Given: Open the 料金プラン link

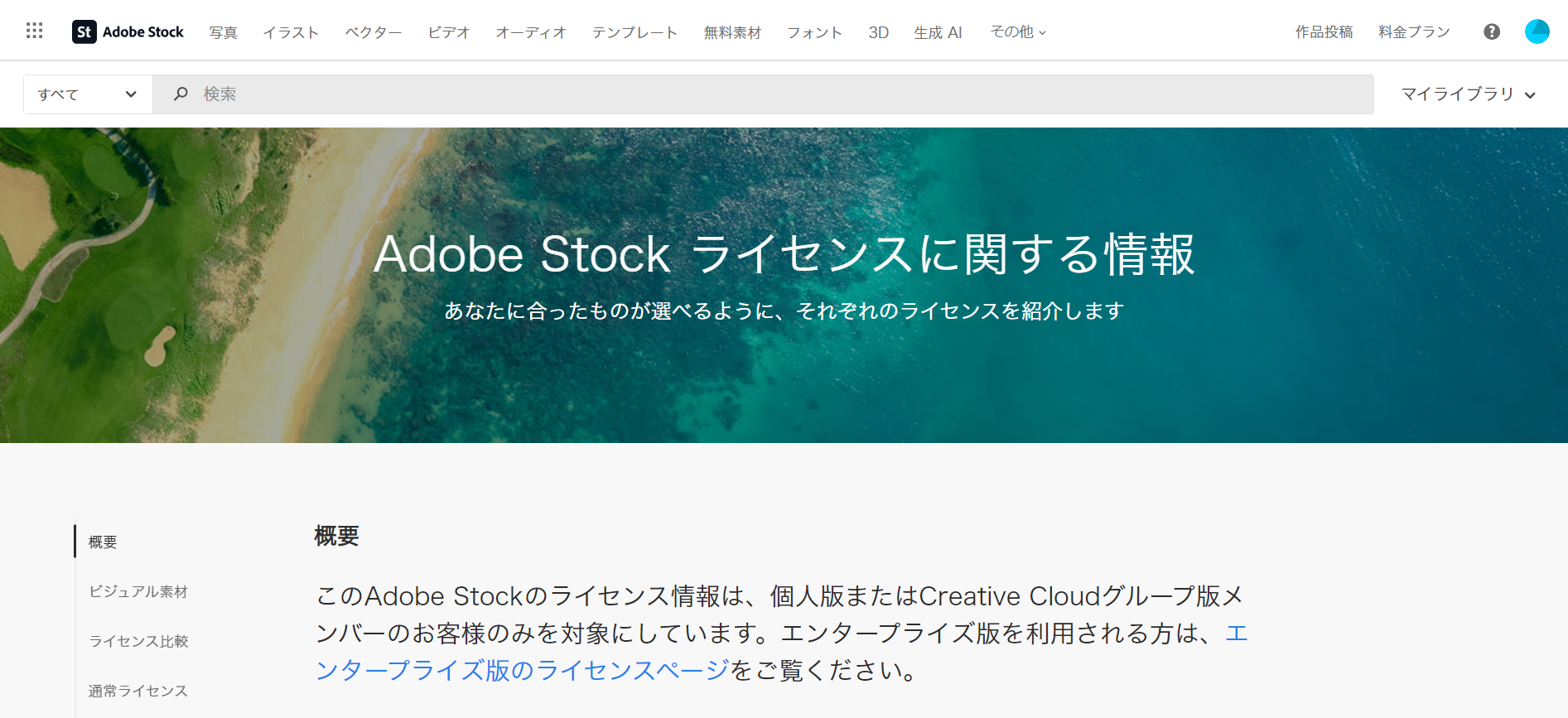Looking at the screenshot, I should [1413, 31].
